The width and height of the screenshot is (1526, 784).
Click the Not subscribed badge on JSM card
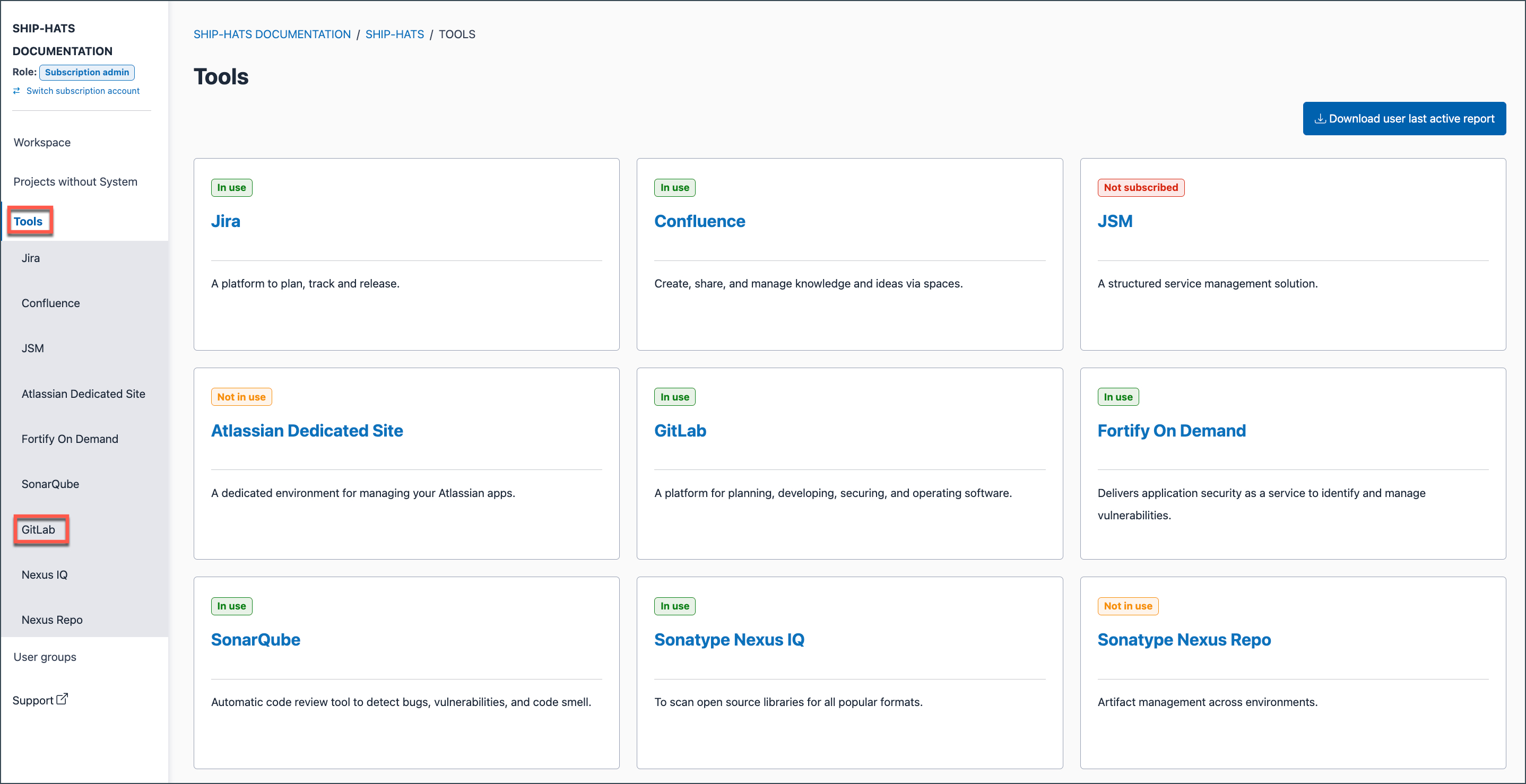(1140, 188)
